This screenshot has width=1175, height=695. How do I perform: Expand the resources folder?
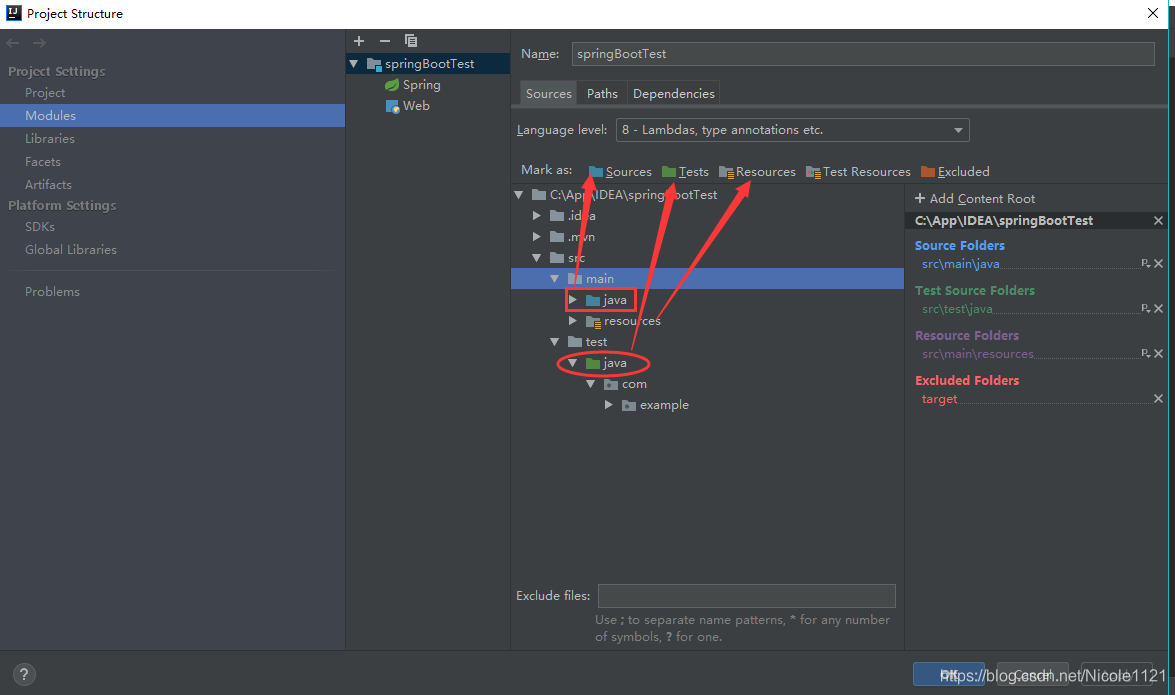coord(573,321)
